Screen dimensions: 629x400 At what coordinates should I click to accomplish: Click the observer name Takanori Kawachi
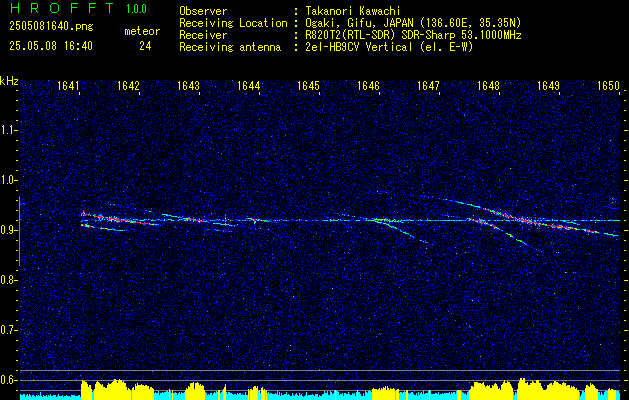pyautogui.click(x=353, y=12)
